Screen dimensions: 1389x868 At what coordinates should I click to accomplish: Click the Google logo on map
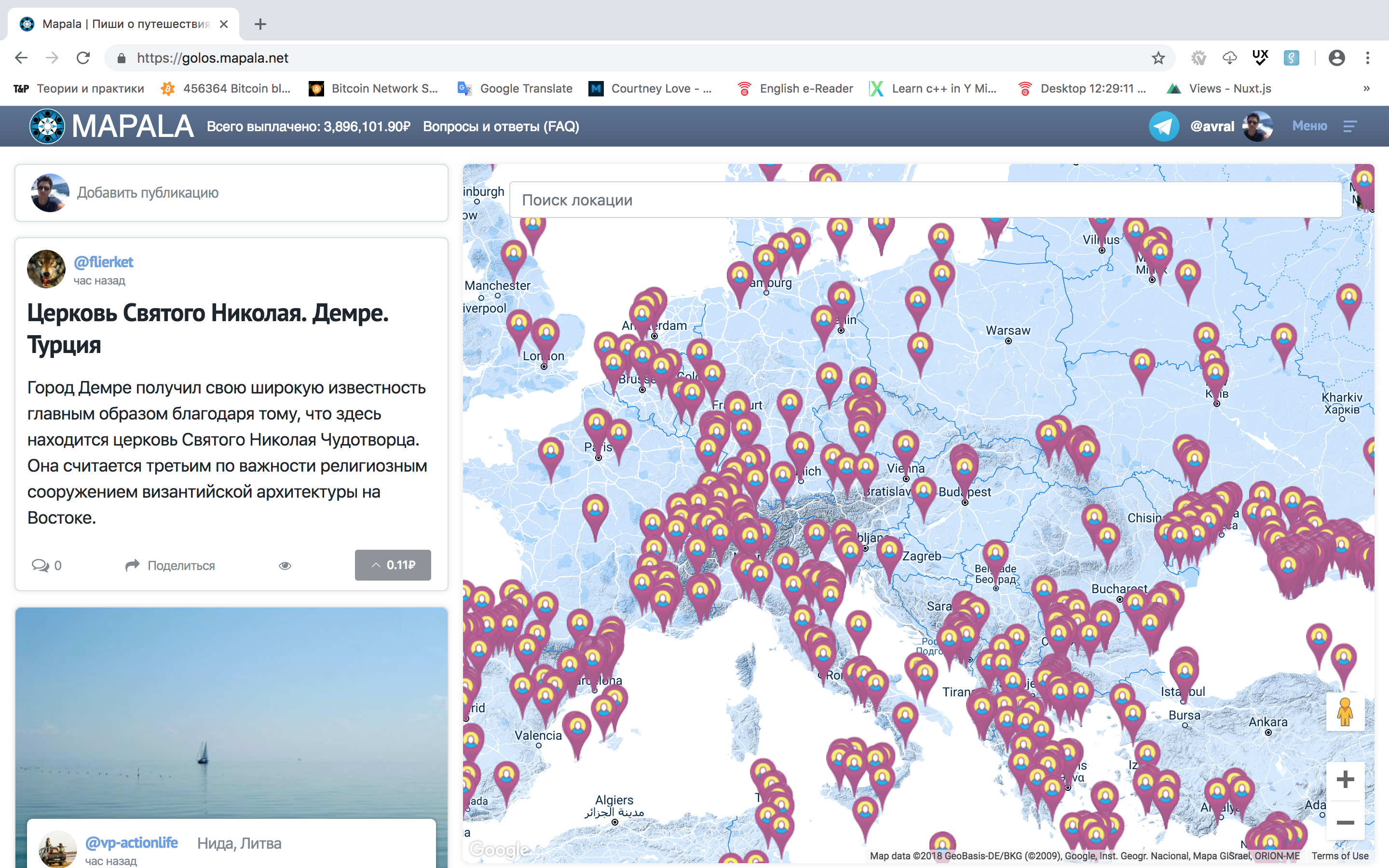[499, 849]
